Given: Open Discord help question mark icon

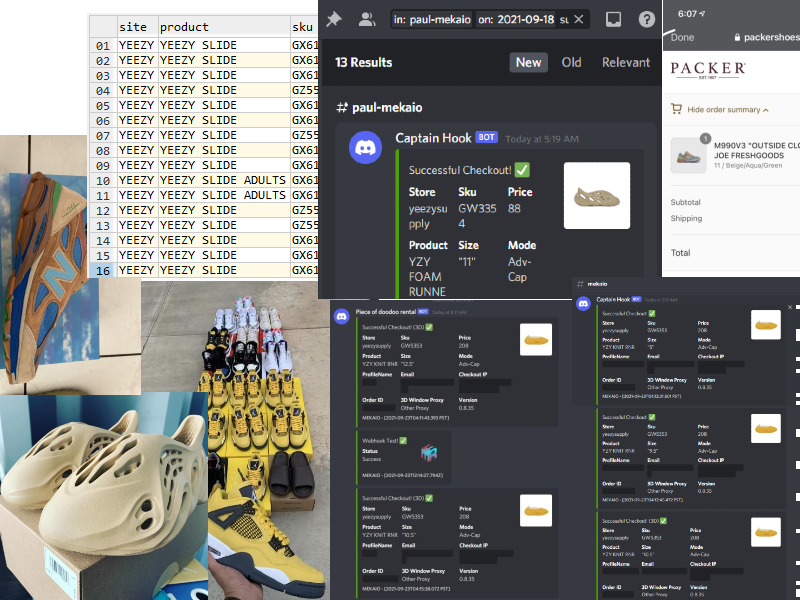Looking at the screenshot, I should pos(646,19).
